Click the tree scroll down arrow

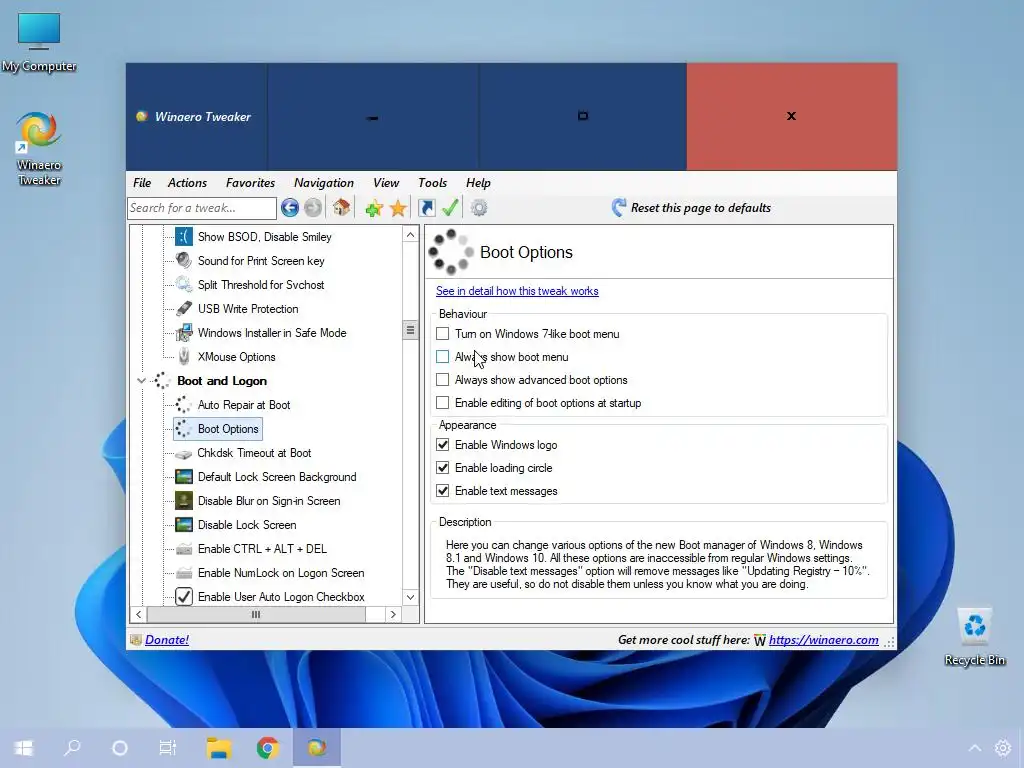point(410,597)
